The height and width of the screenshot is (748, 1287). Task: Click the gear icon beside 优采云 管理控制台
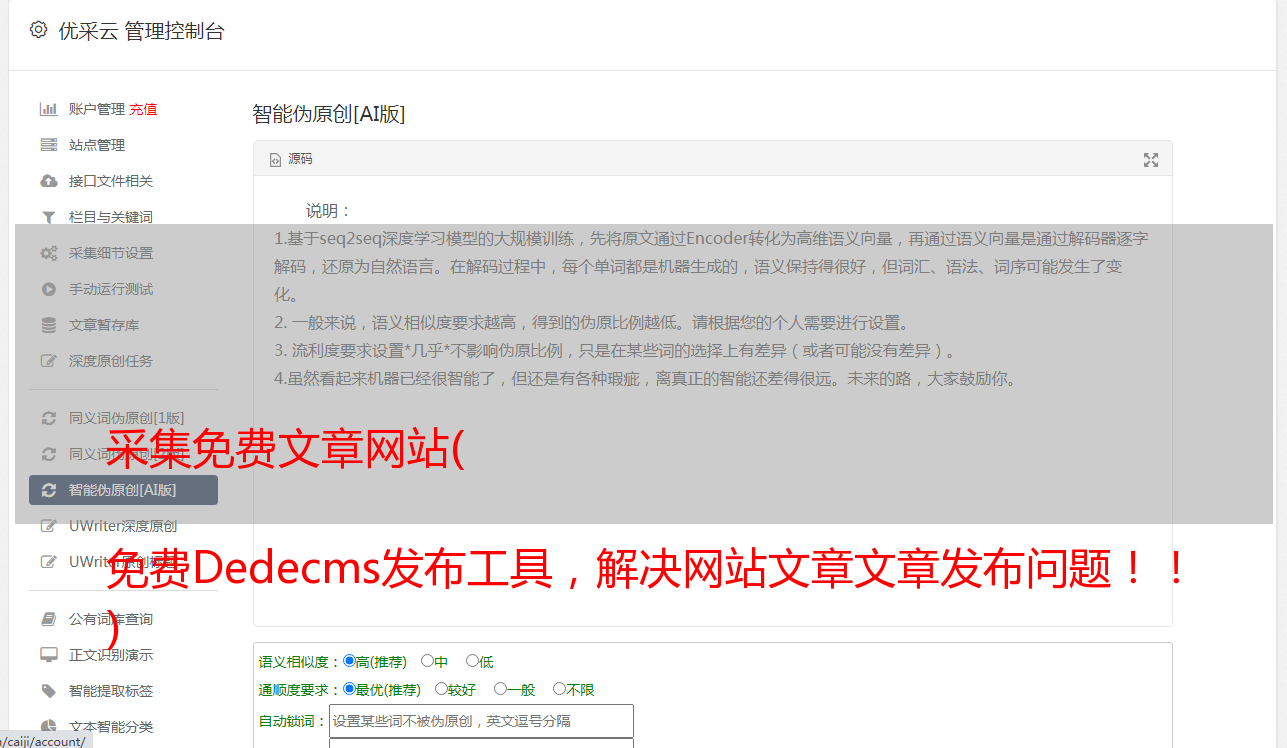38,30
